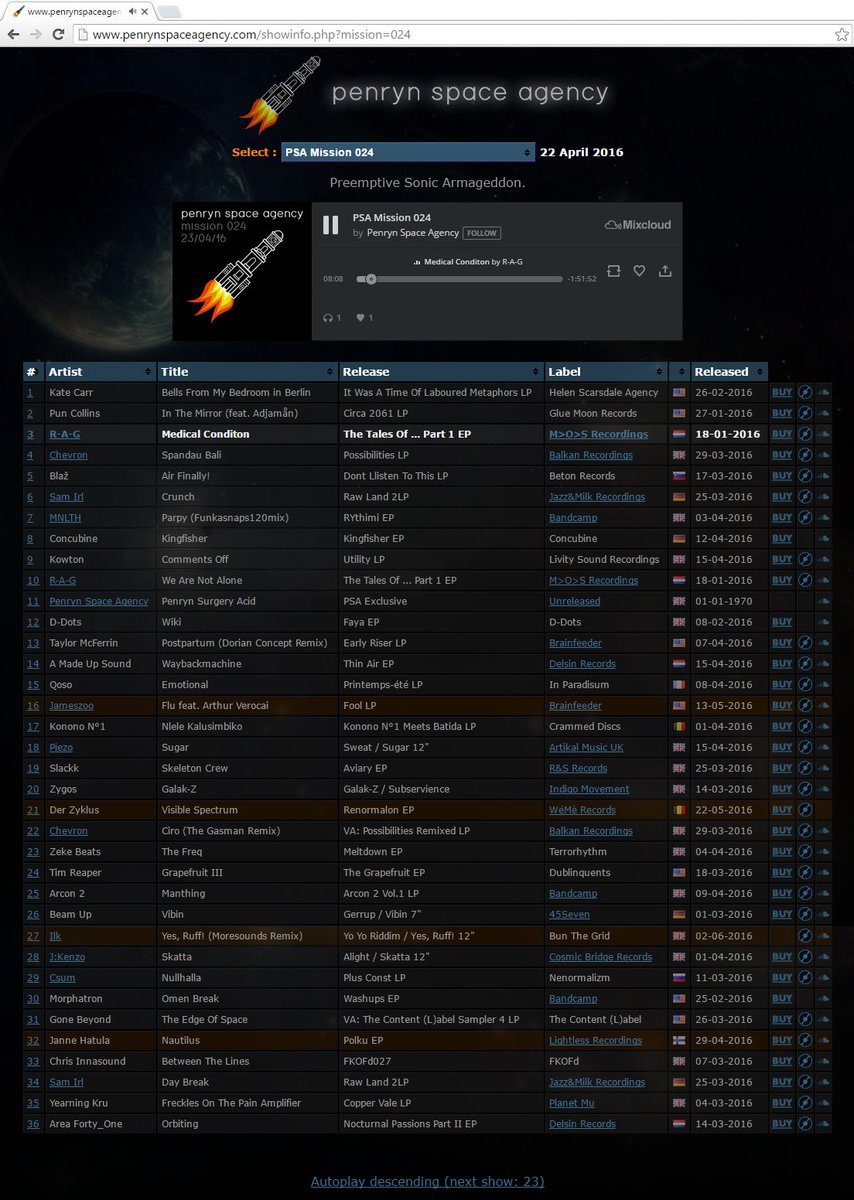Viewport: 854px width, 1200px height.
Task: Click the repost icon in Mixcloud player
Action: click(614, 271)
